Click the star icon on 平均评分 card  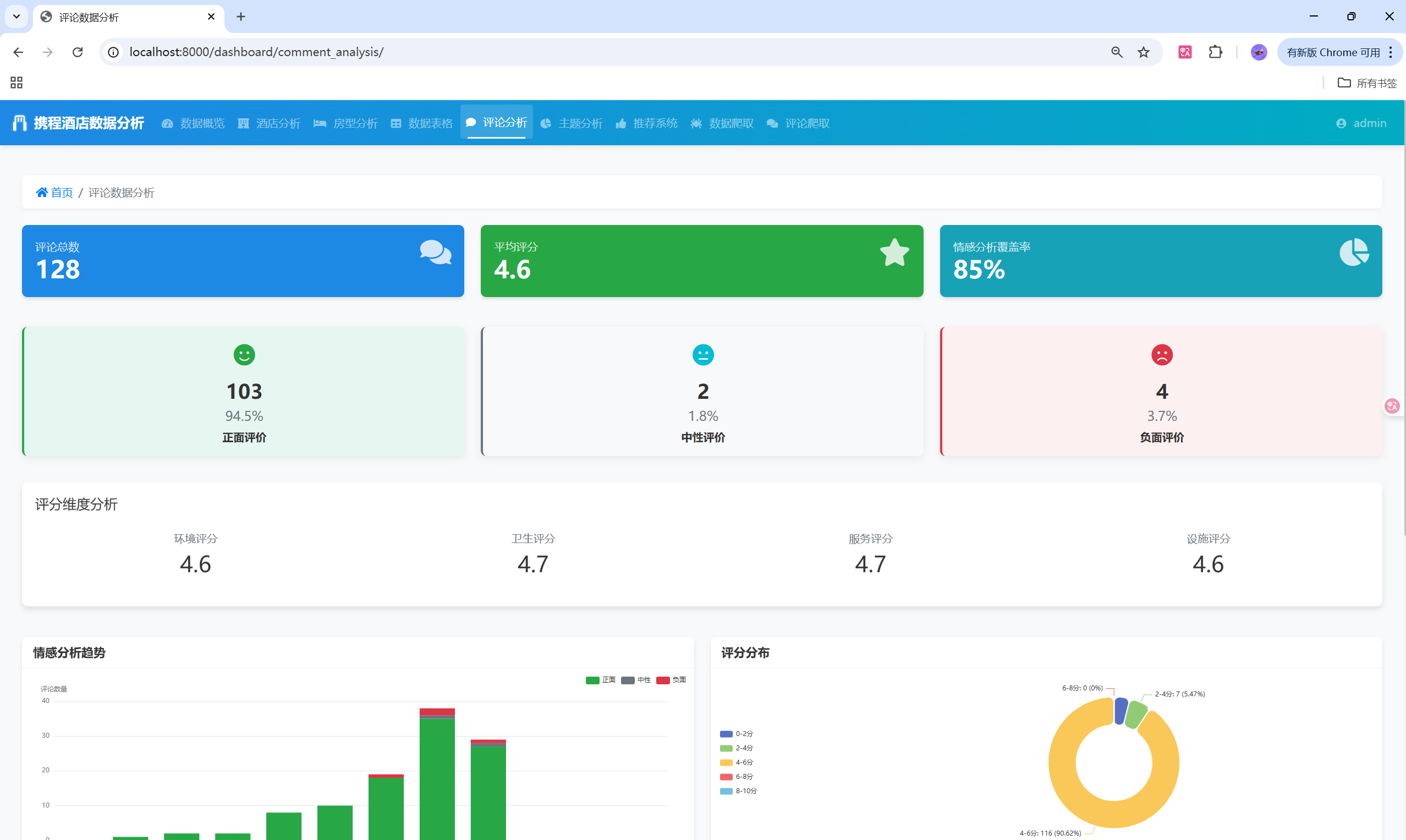(x=894, y=252)
